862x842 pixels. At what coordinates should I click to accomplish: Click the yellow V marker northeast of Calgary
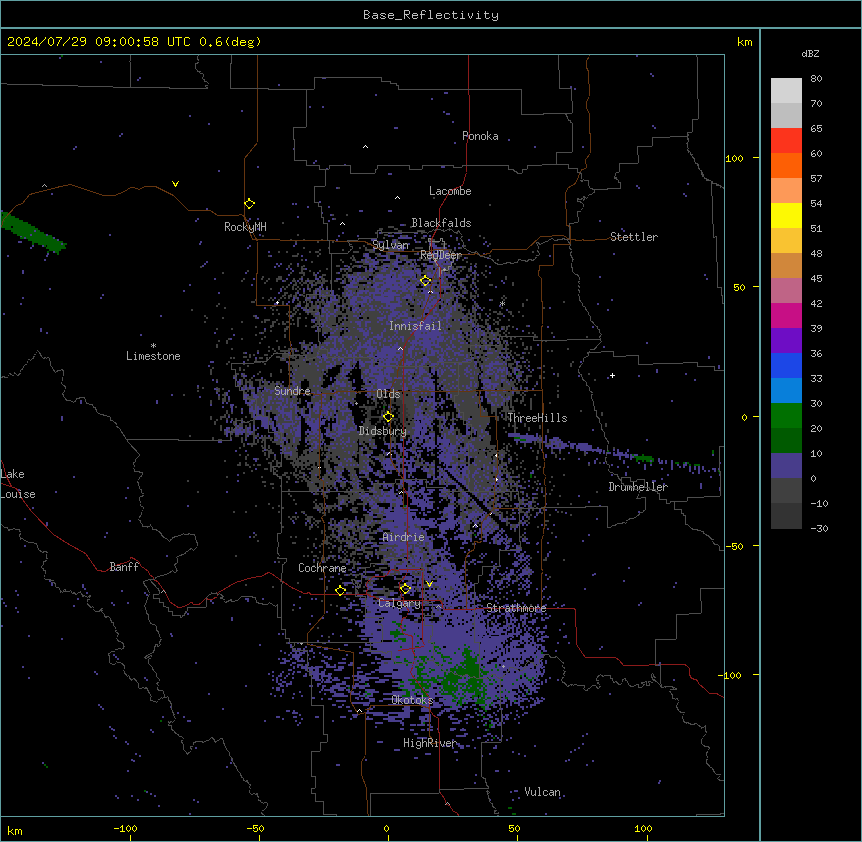[429, 584]
